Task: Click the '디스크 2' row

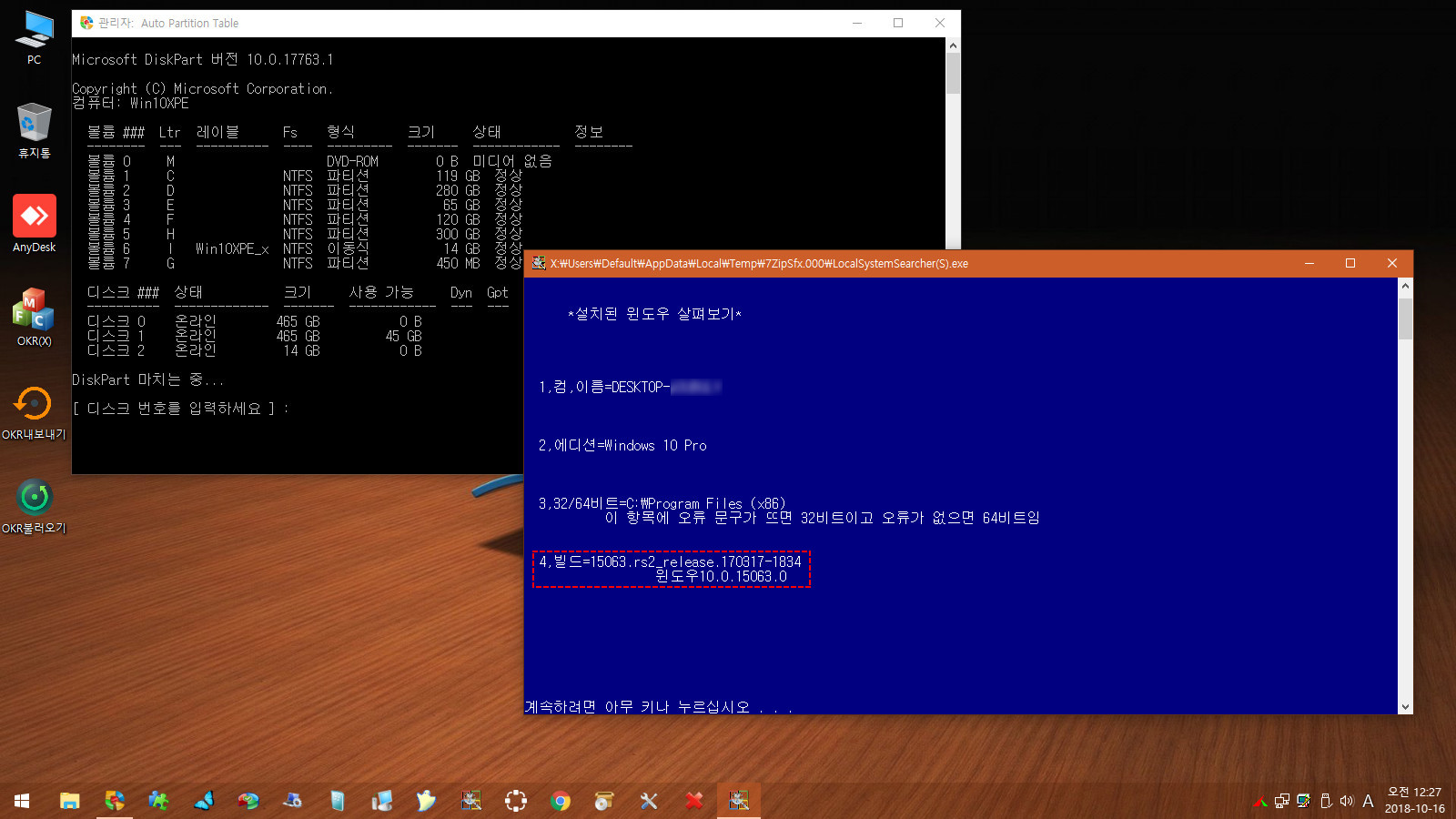Action: (254, 350)
